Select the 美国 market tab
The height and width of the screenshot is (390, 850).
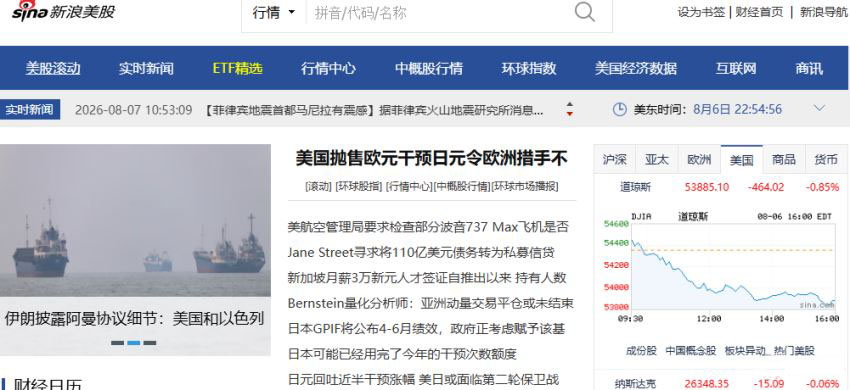[742, 159]
